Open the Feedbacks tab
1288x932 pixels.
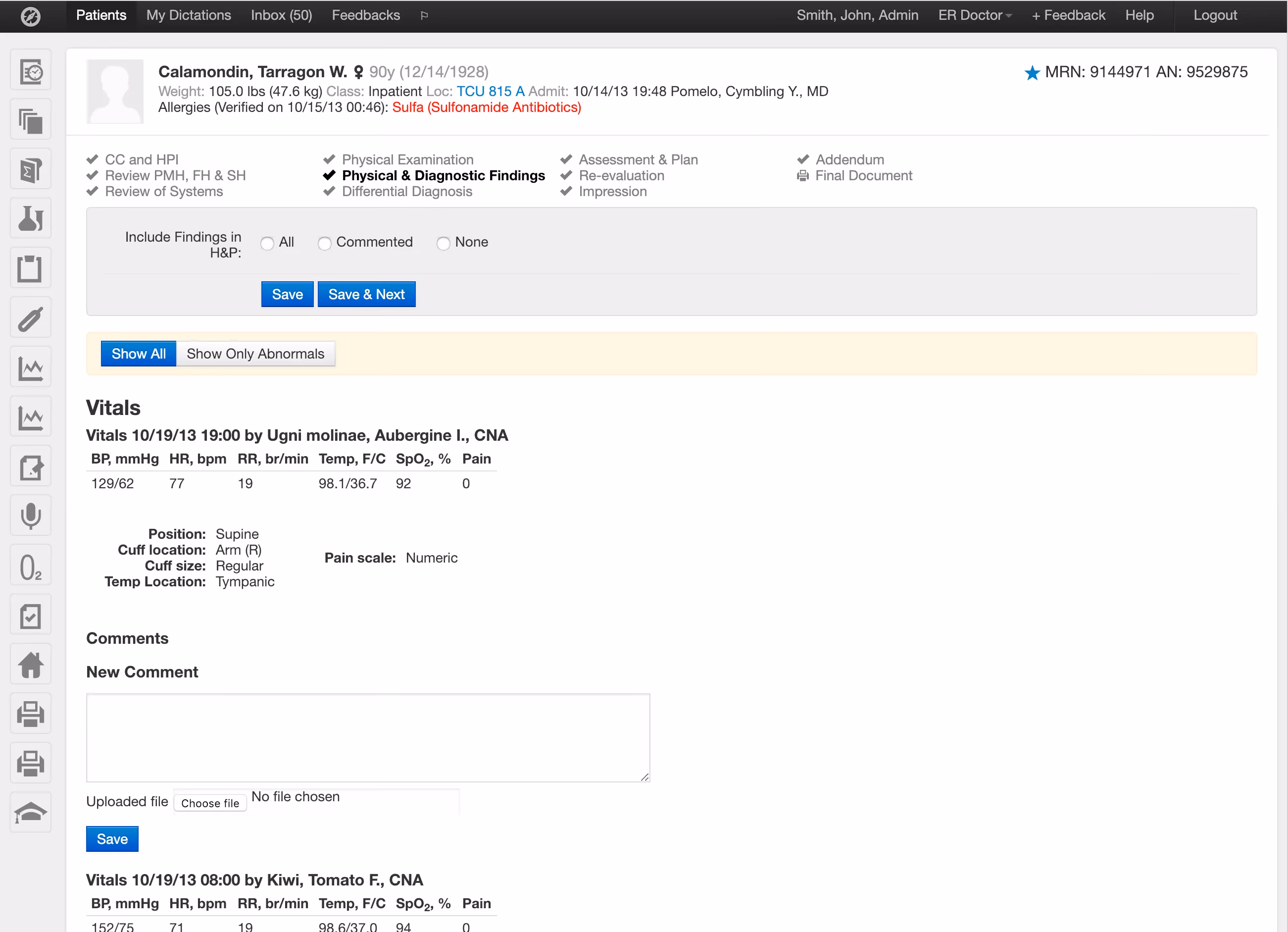pos(366,15)
